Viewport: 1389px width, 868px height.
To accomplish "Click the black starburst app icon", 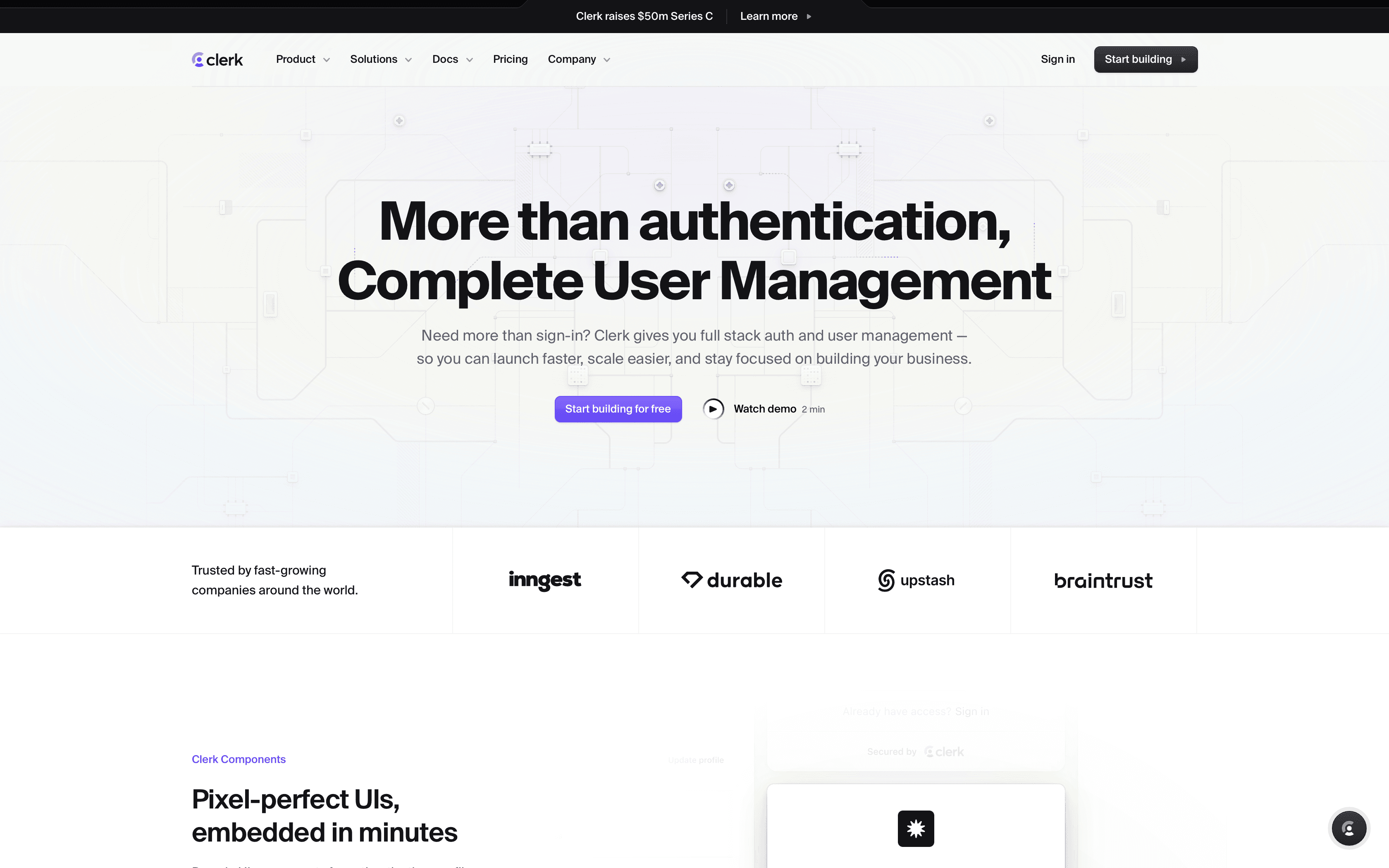I will 916,828.
